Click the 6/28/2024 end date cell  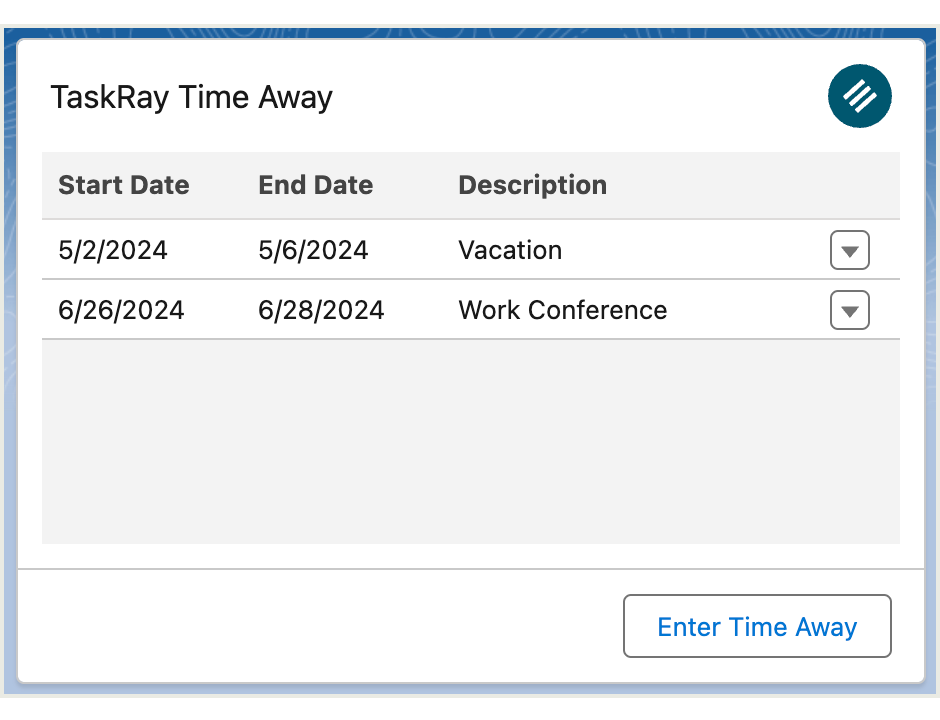pos(321,310)
